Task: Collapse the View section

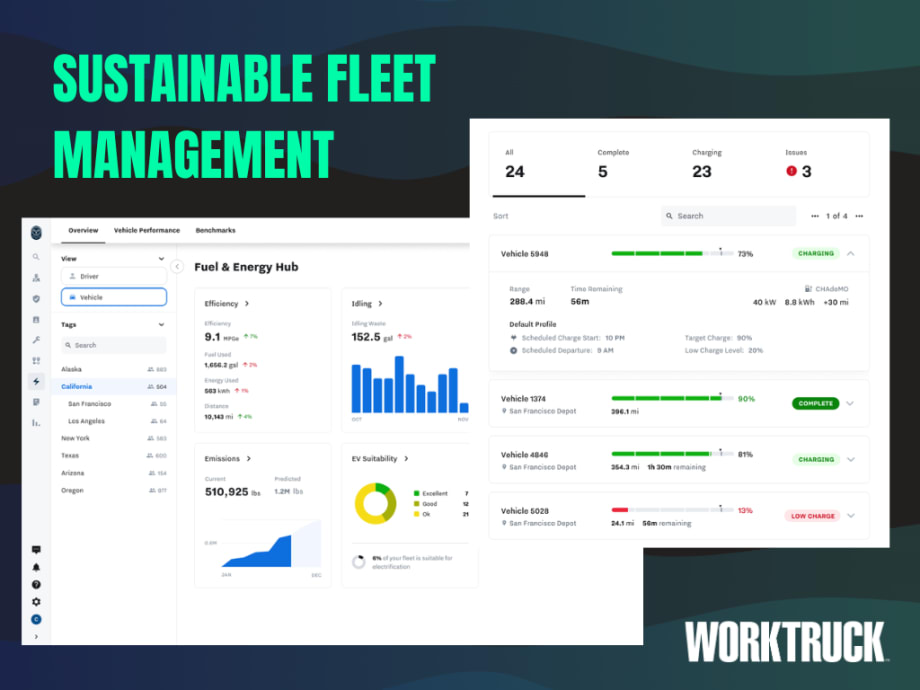Action: (161, 259)
